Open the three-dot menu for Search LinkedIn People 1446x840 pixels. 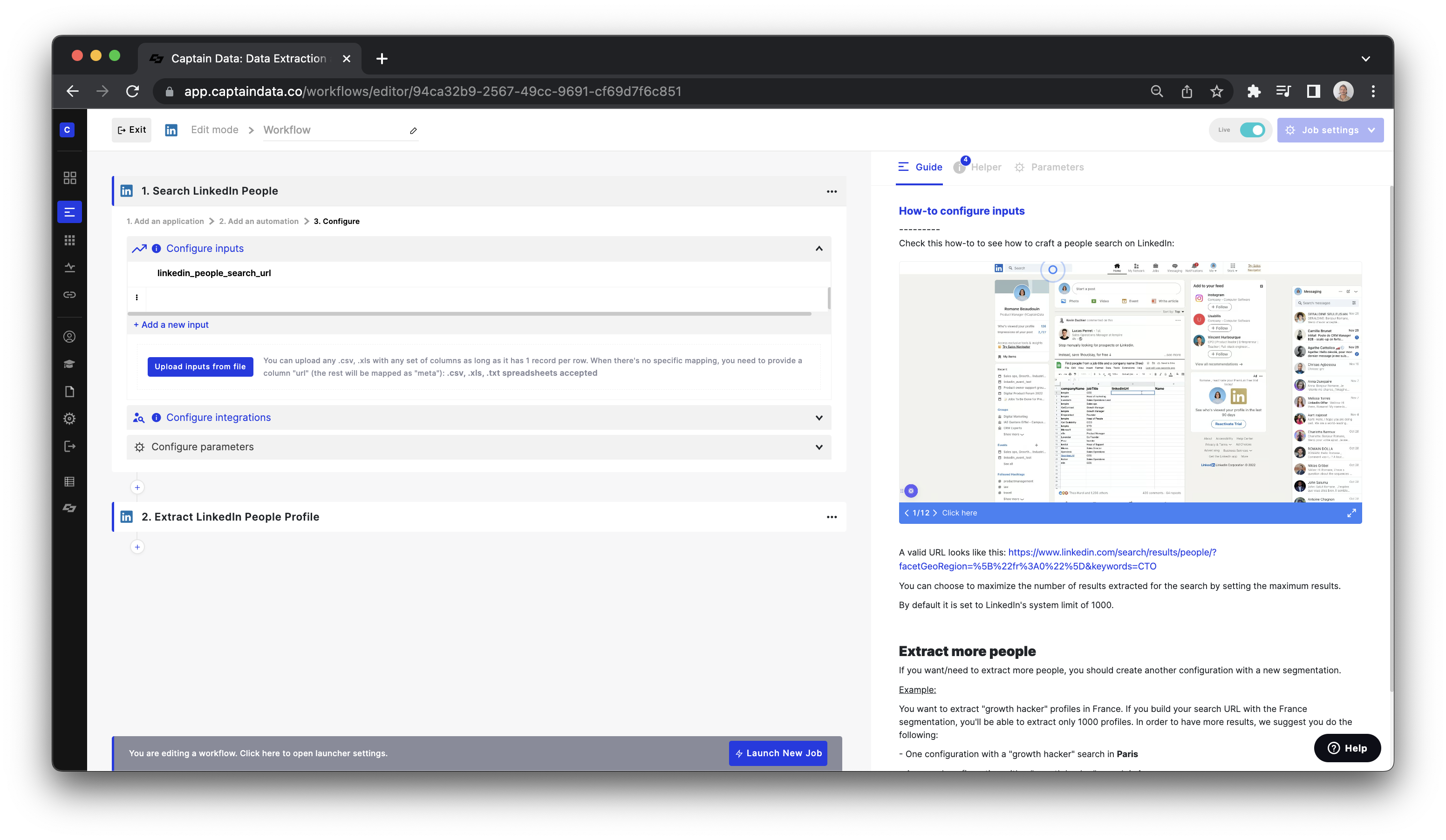pyautogui.click(x=832, y=191)
